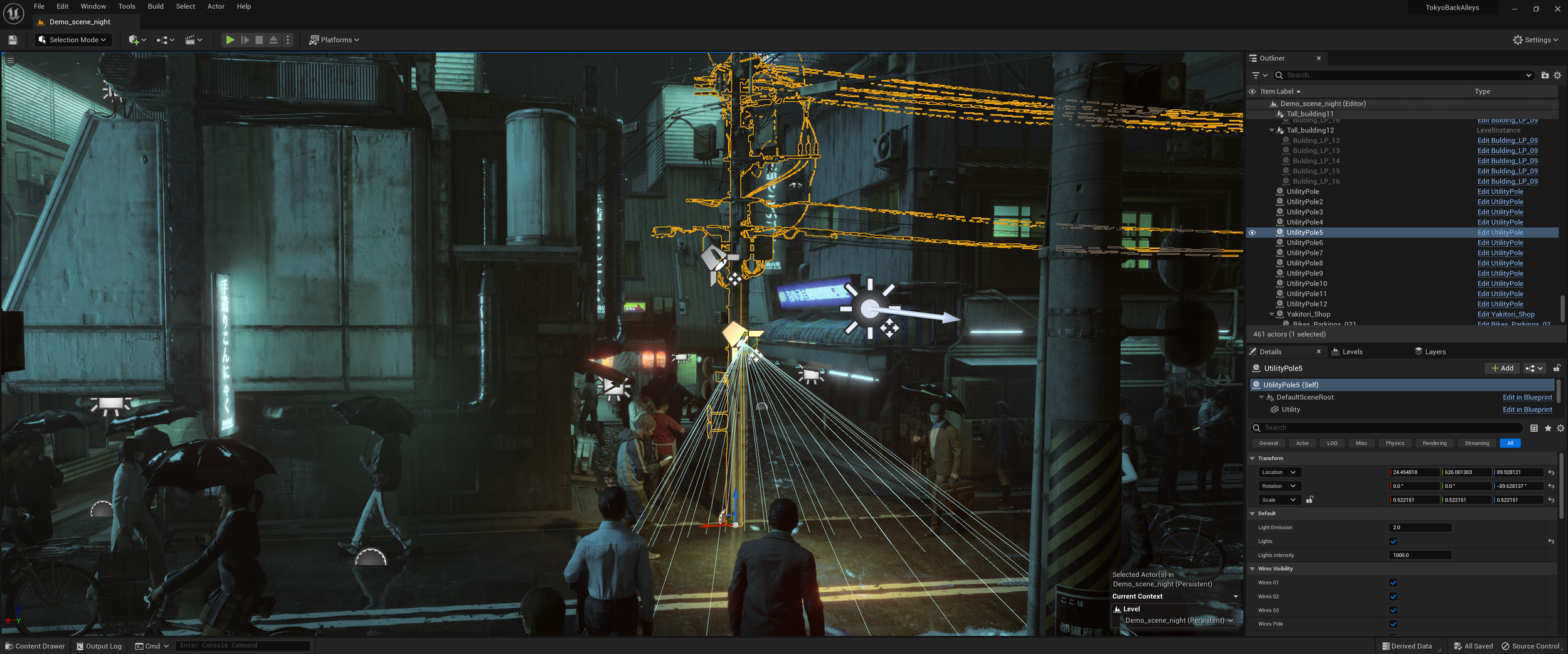Click the console command input field

pyautogui.click(x=243, y=645)
